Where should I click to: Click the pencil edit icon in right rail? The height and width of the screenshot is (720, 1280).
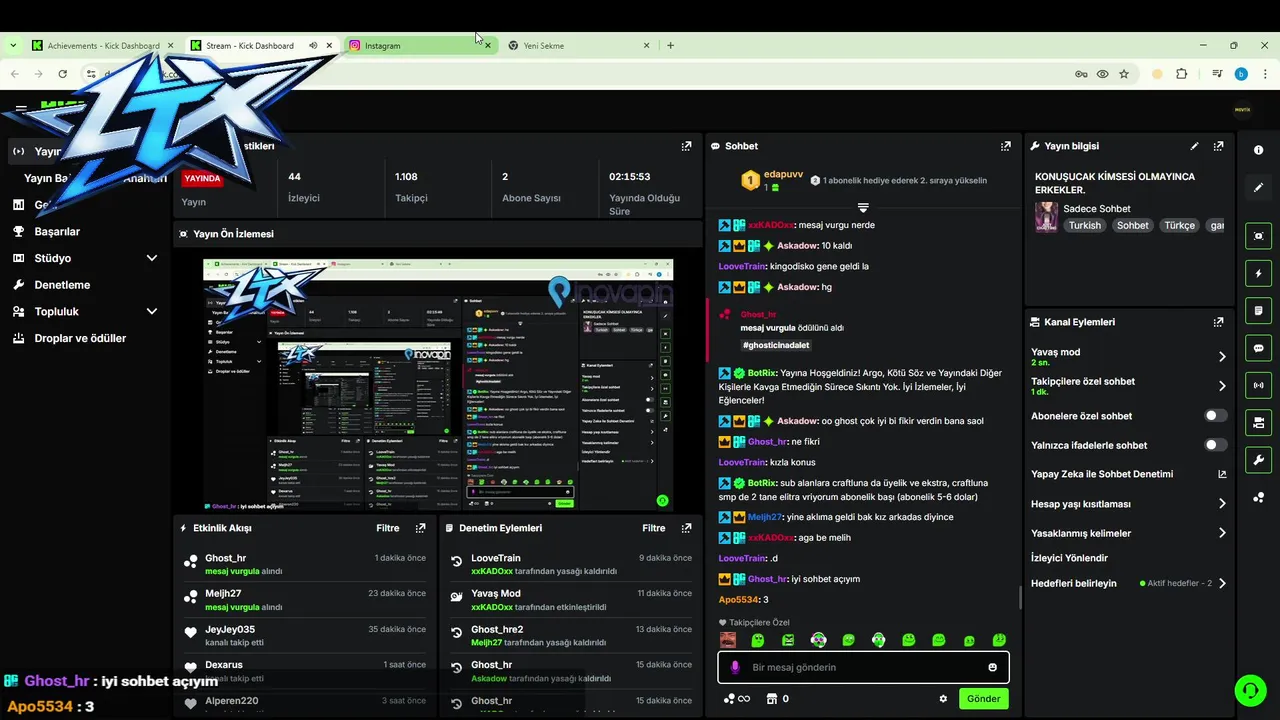[1258, 187]
